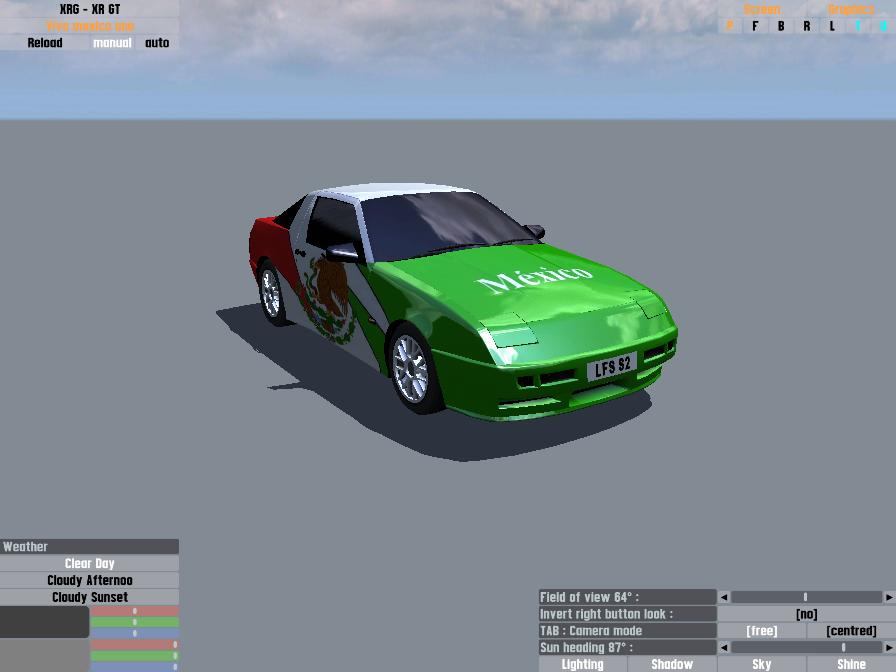Select the F front view button
Screen dimensions: 896x672
(x=755, y=26)
